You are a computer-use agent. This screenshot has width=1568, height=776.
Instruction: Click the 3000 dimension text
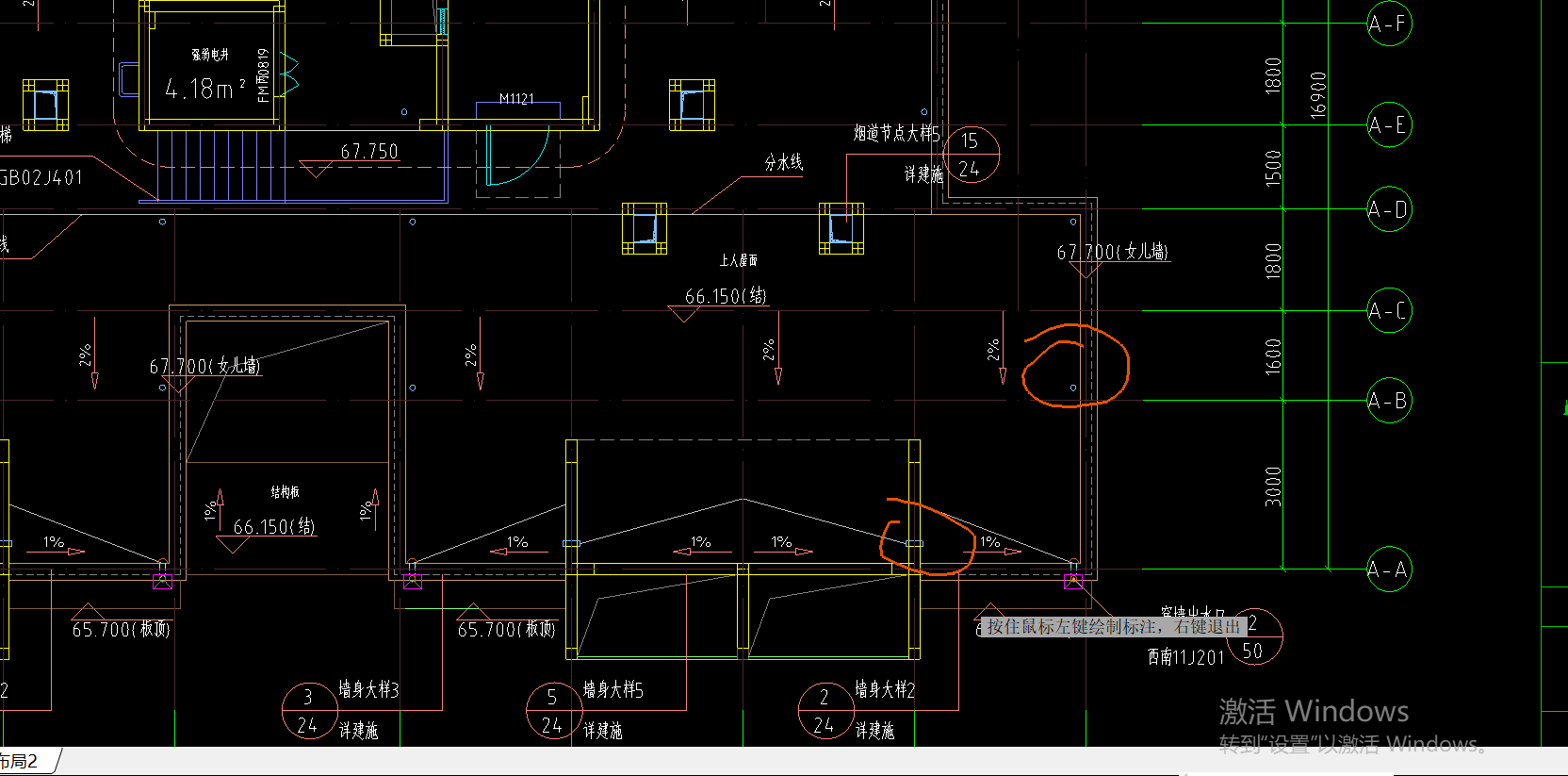point(1273,486)
